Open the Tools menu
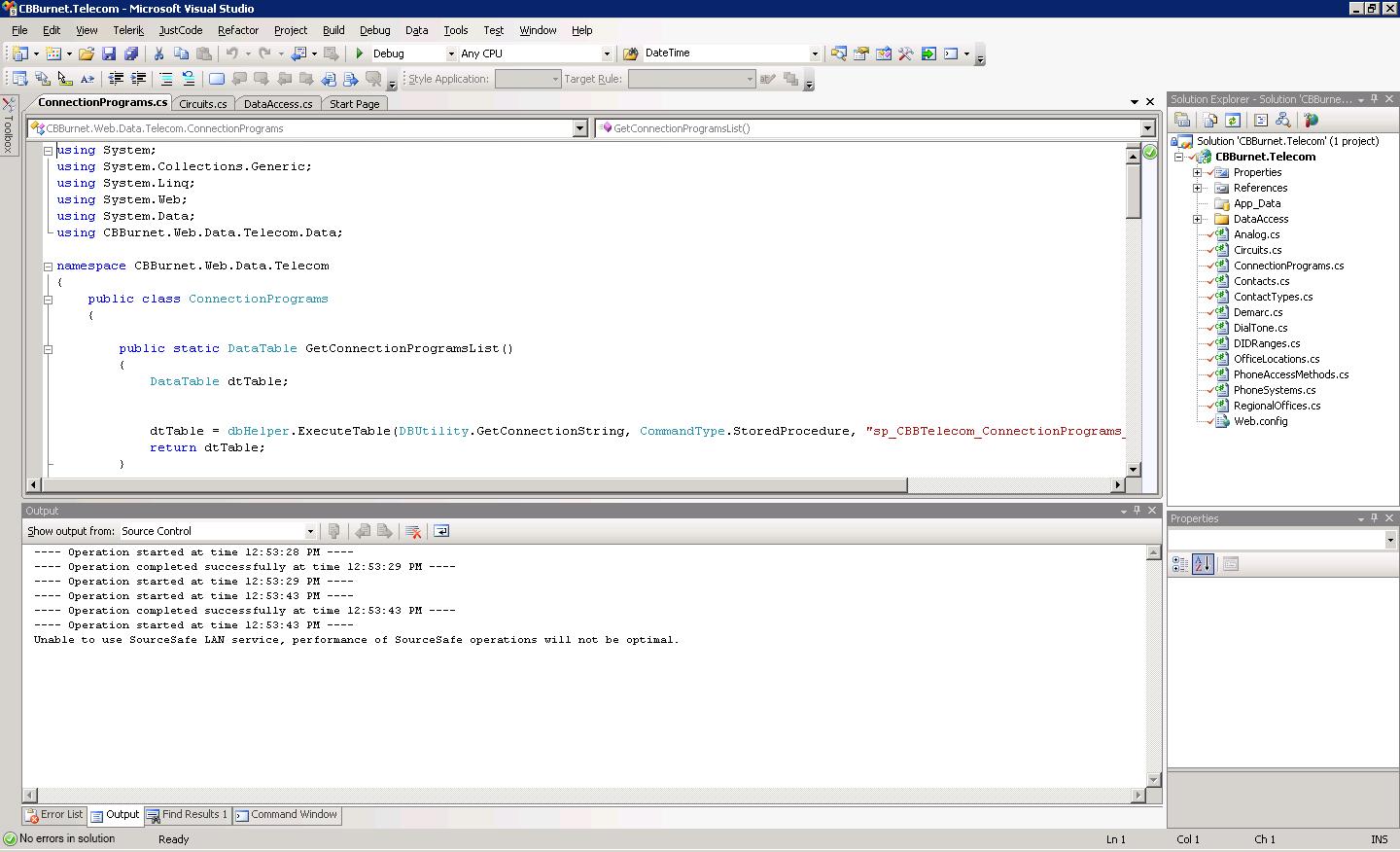The image size is (1400, 852). click(x=456, y=30)
